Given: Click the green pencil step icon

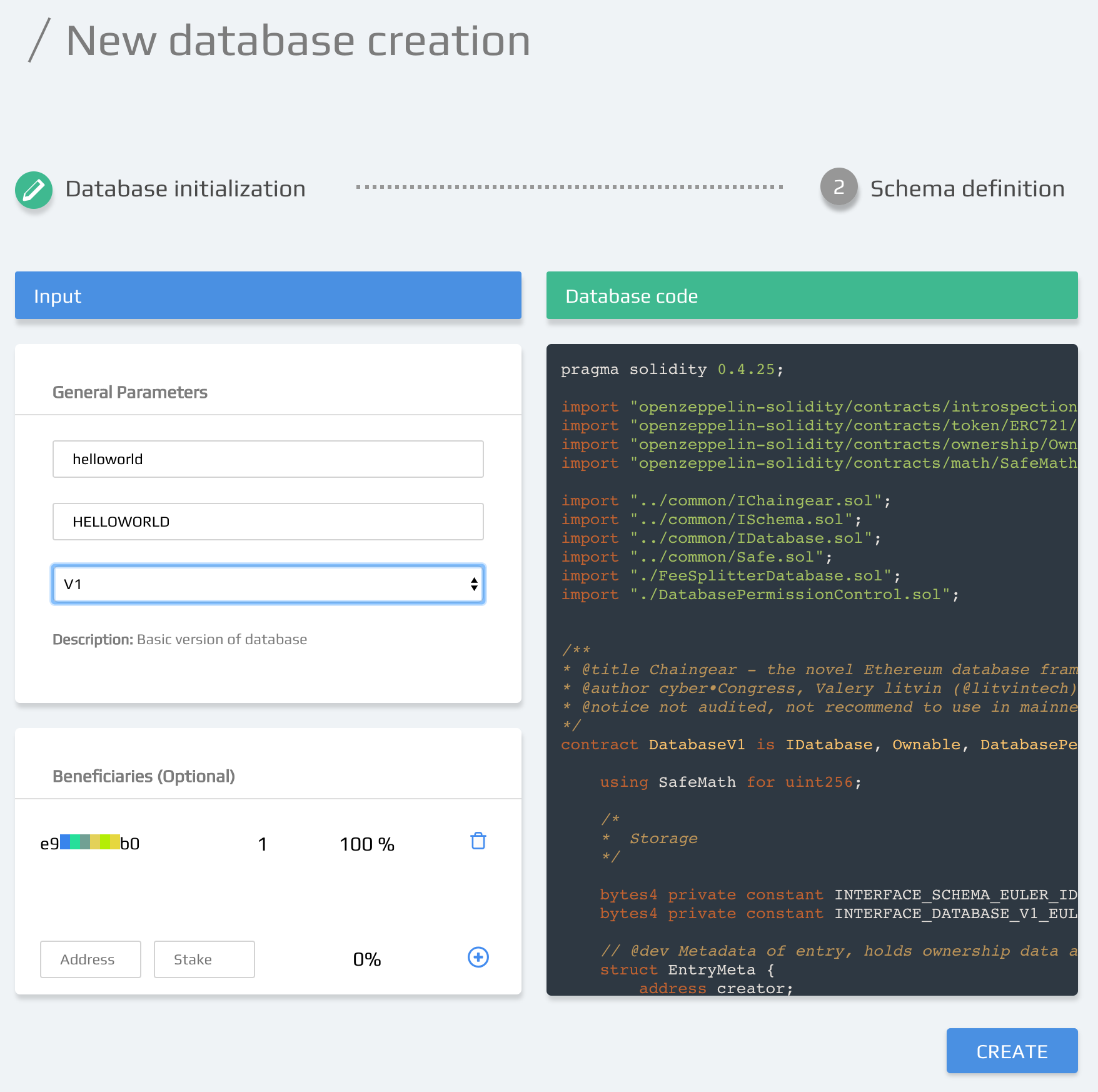Looking at the screenshot, I should coord(34,190).
